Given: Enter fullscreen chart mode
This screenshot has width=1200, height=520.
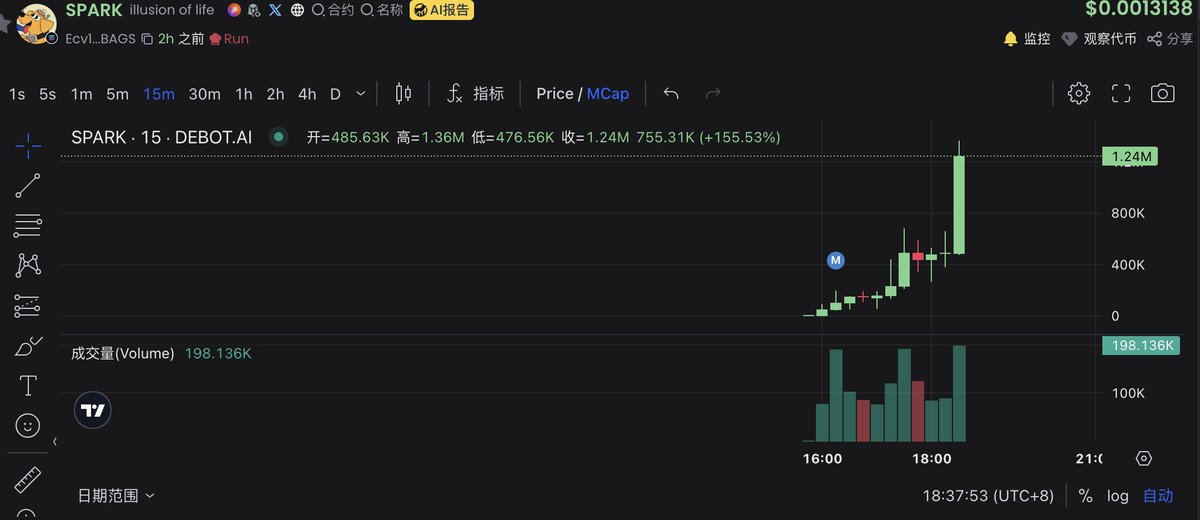Looking at the screenshot, I should [x=1121, y=93].
